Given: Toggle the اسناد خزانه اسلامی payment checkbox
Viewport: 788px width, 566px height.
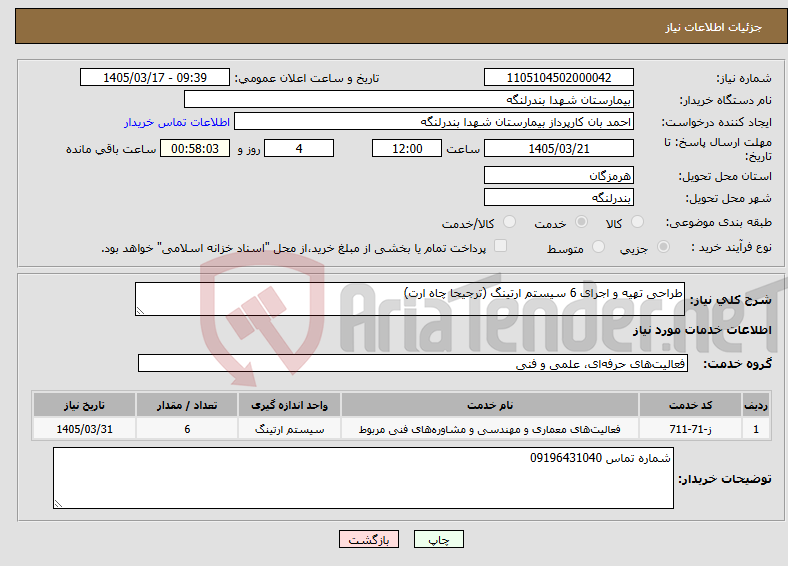Looking at the screenshot, I should point(500,246).
